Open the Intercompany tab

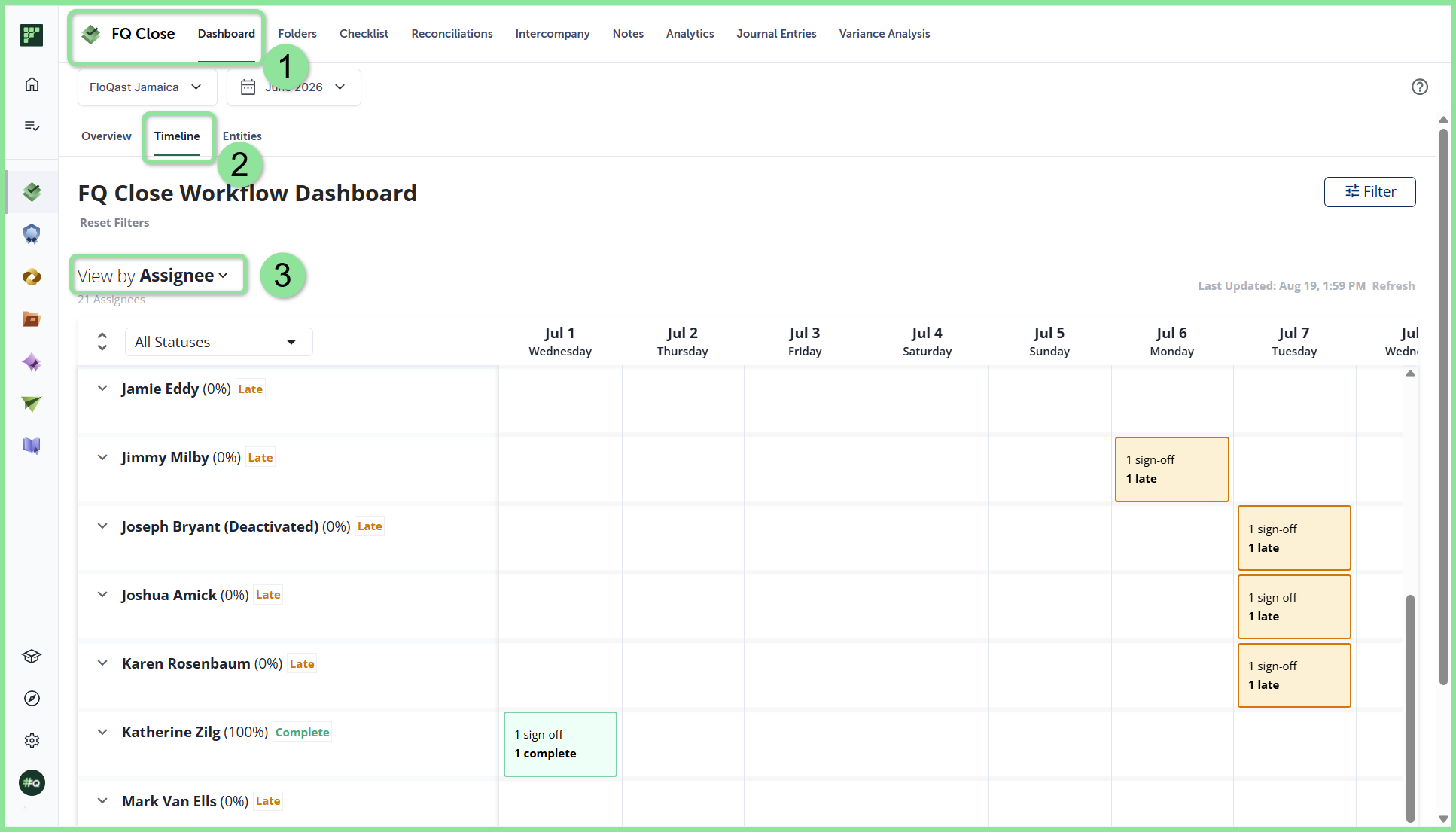553,34
